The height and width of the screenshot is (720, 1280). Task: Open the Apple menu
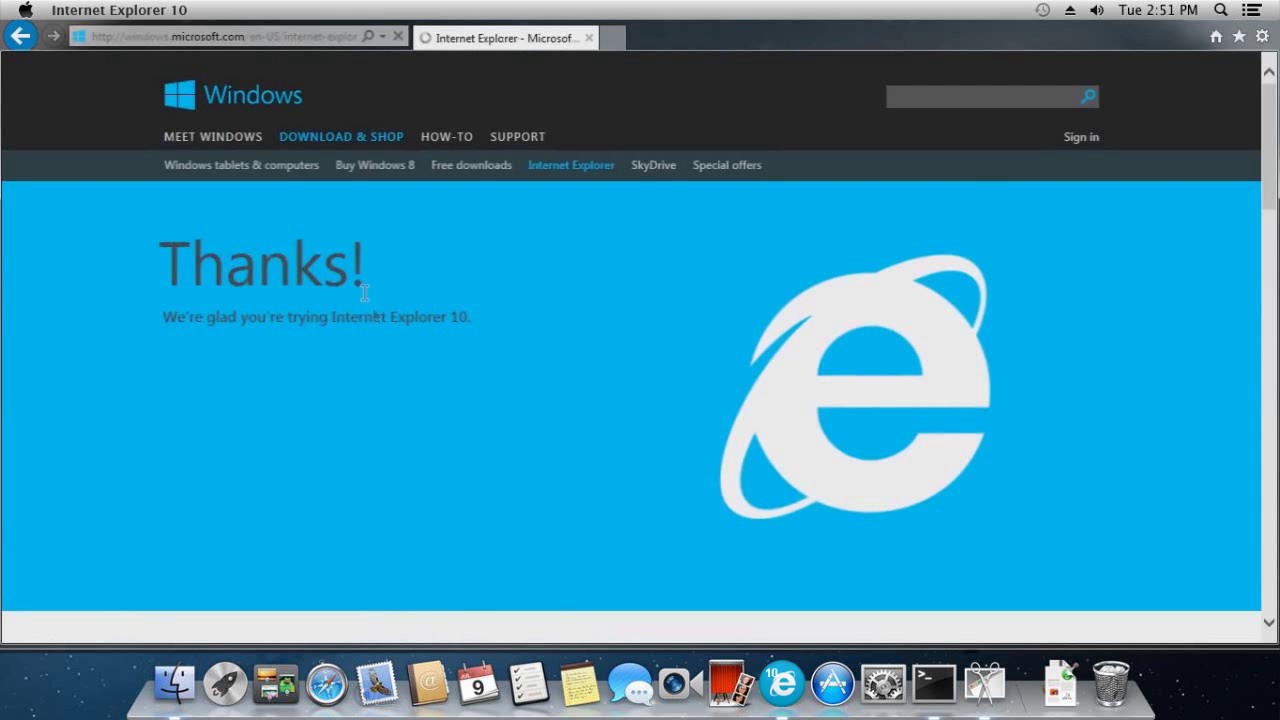pos(25,10)
